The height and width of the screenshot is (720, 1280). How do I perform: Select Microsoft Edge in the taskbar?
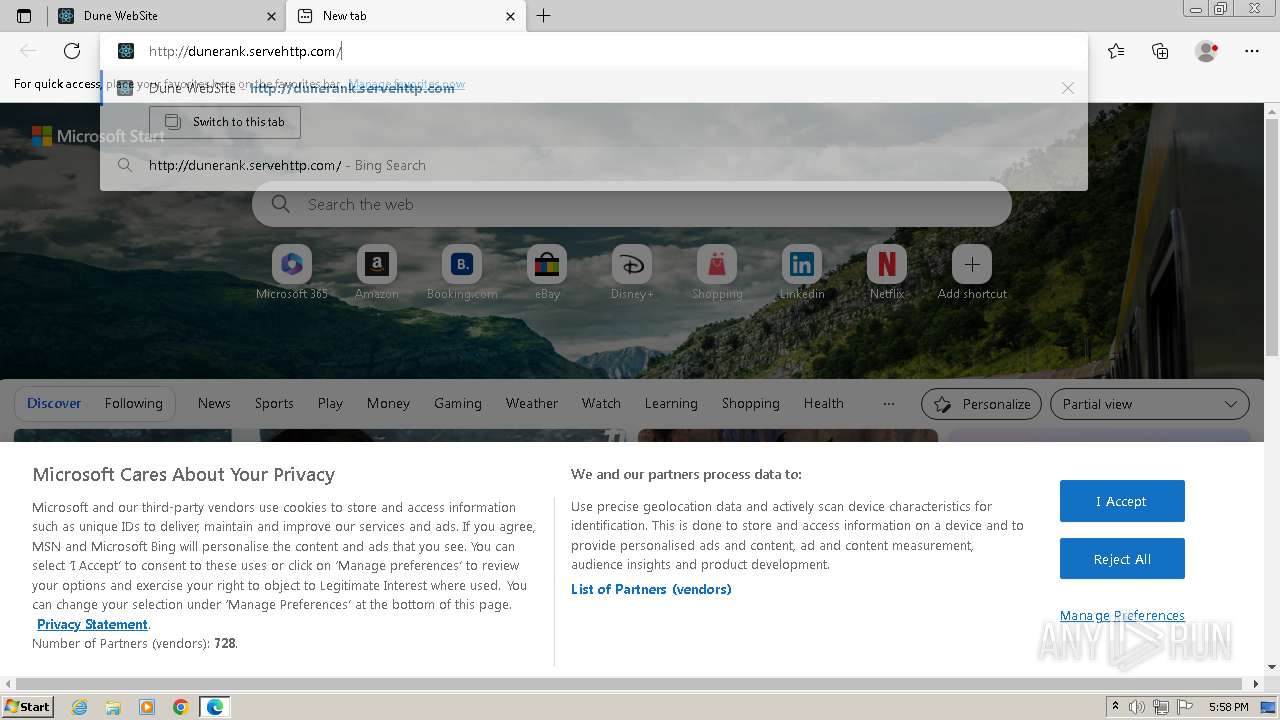point(215,707)
